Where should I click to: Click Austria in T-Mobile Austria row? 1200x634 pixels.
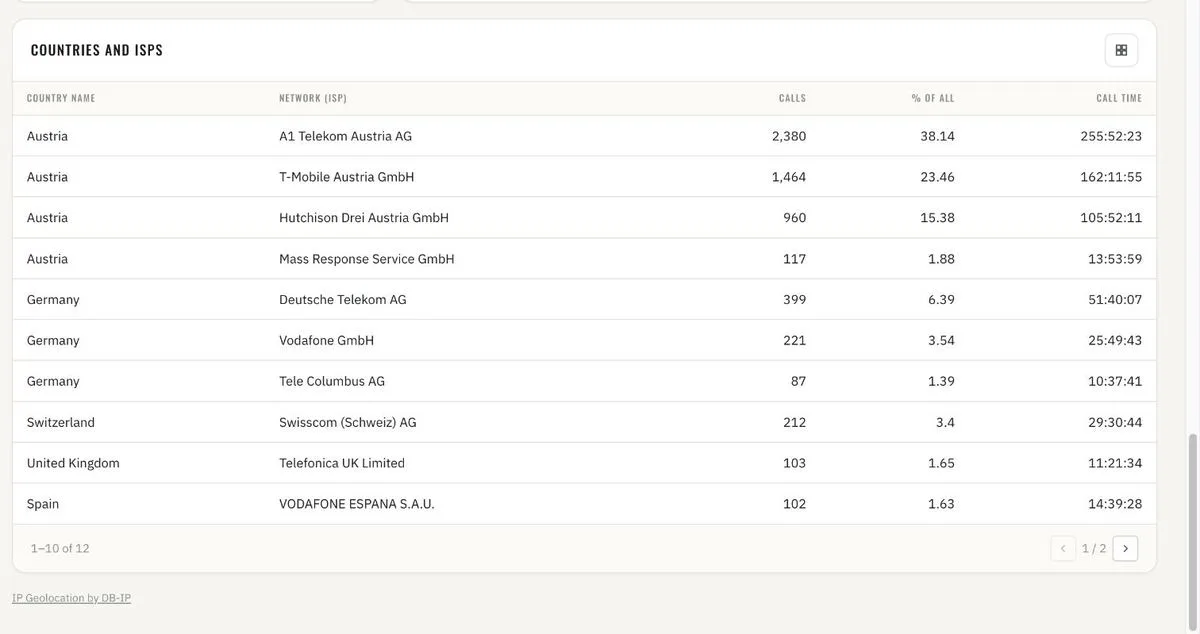point(47,177)
